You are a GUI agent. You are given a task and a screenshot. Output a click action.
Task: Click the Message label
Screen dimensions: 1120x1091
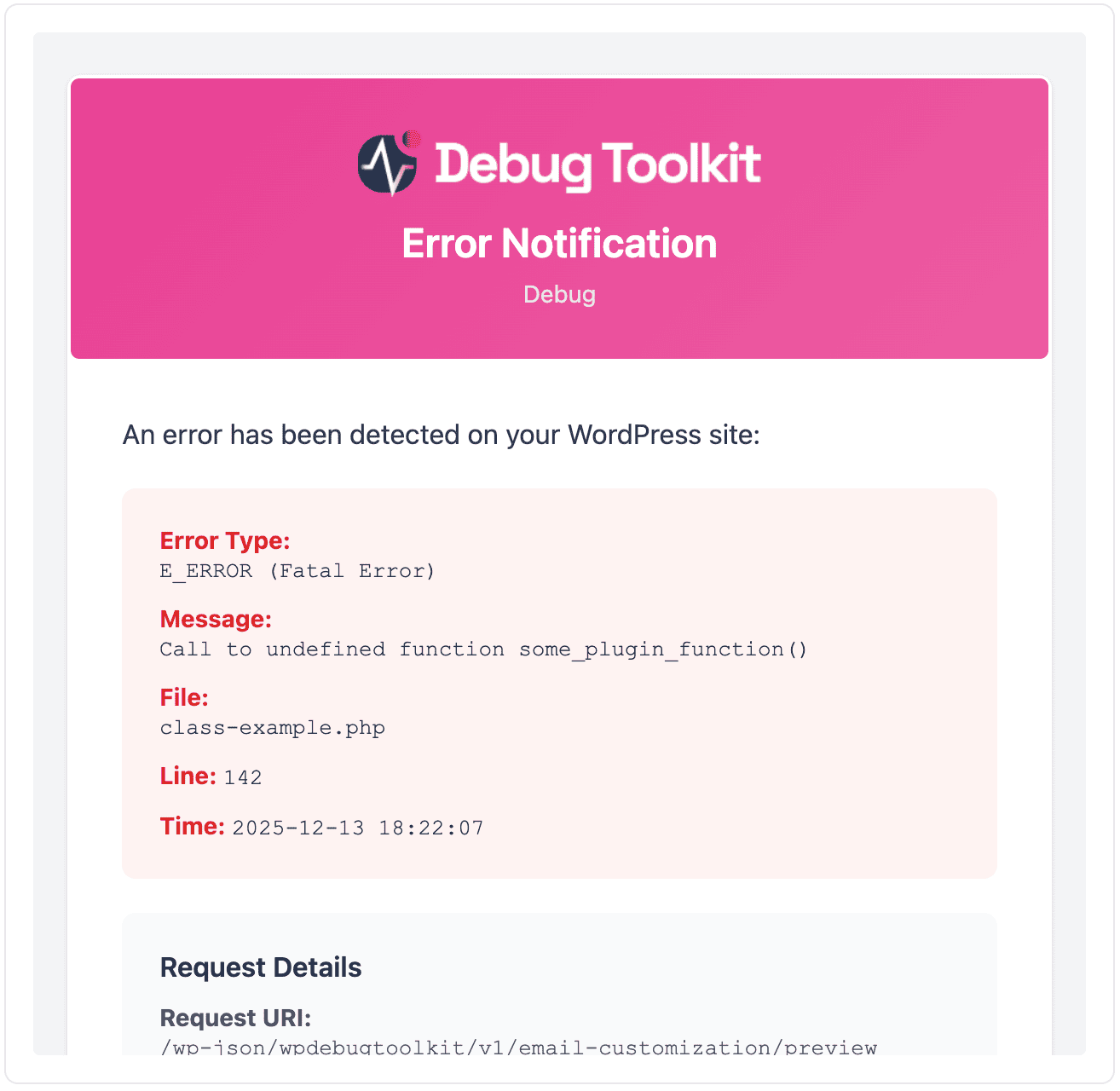[216, 620]
